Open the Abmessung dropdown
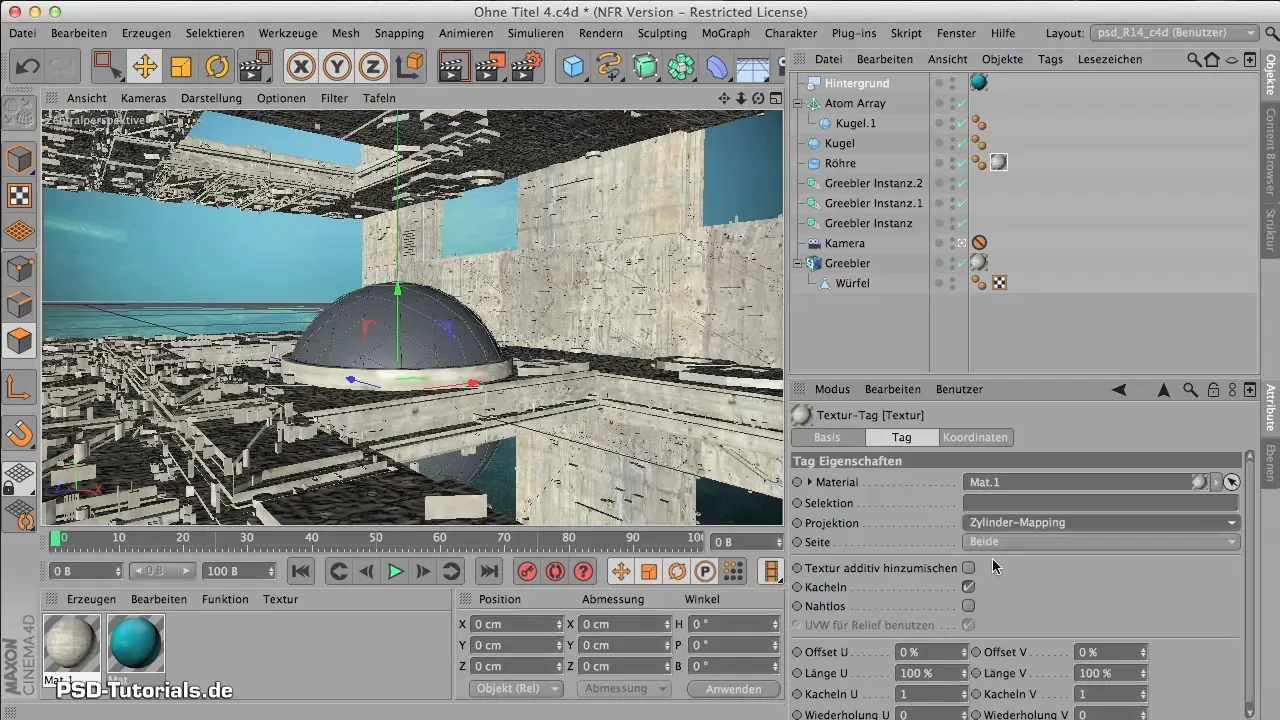 click(624, 688)
